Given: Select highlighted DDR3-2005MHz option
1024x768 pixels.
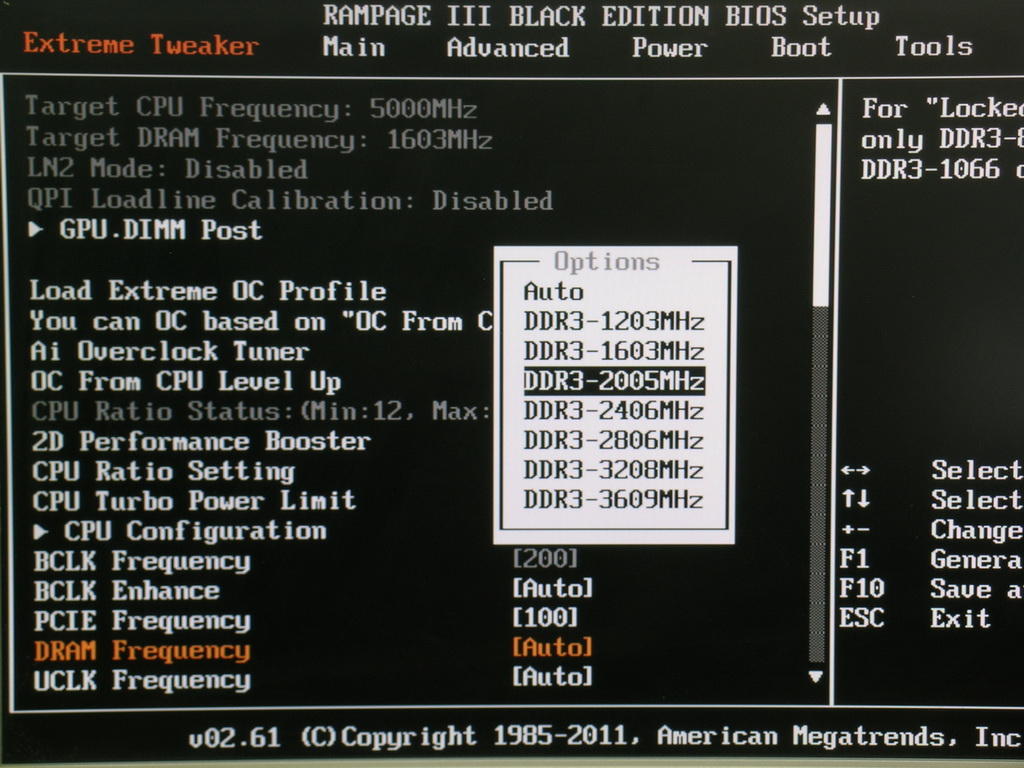Looking at the screenshot, I should [613, 381].
